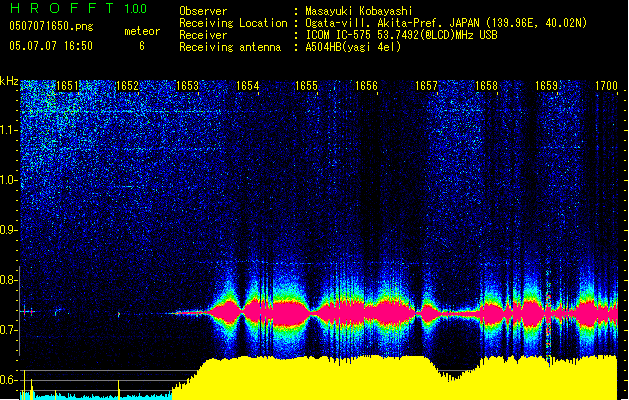
Task: Click the 'Receiver' field label
Action: point(203,35)
